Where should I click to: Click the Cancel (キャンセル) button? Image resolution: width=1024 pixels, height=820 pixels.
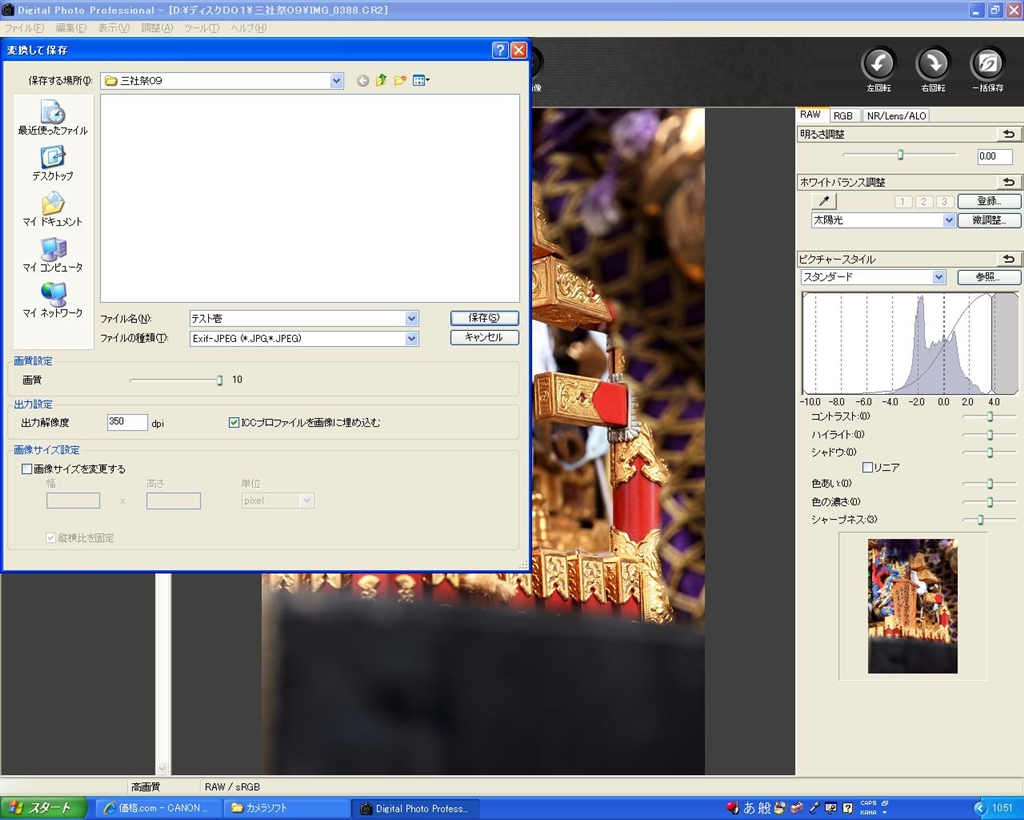484,338
